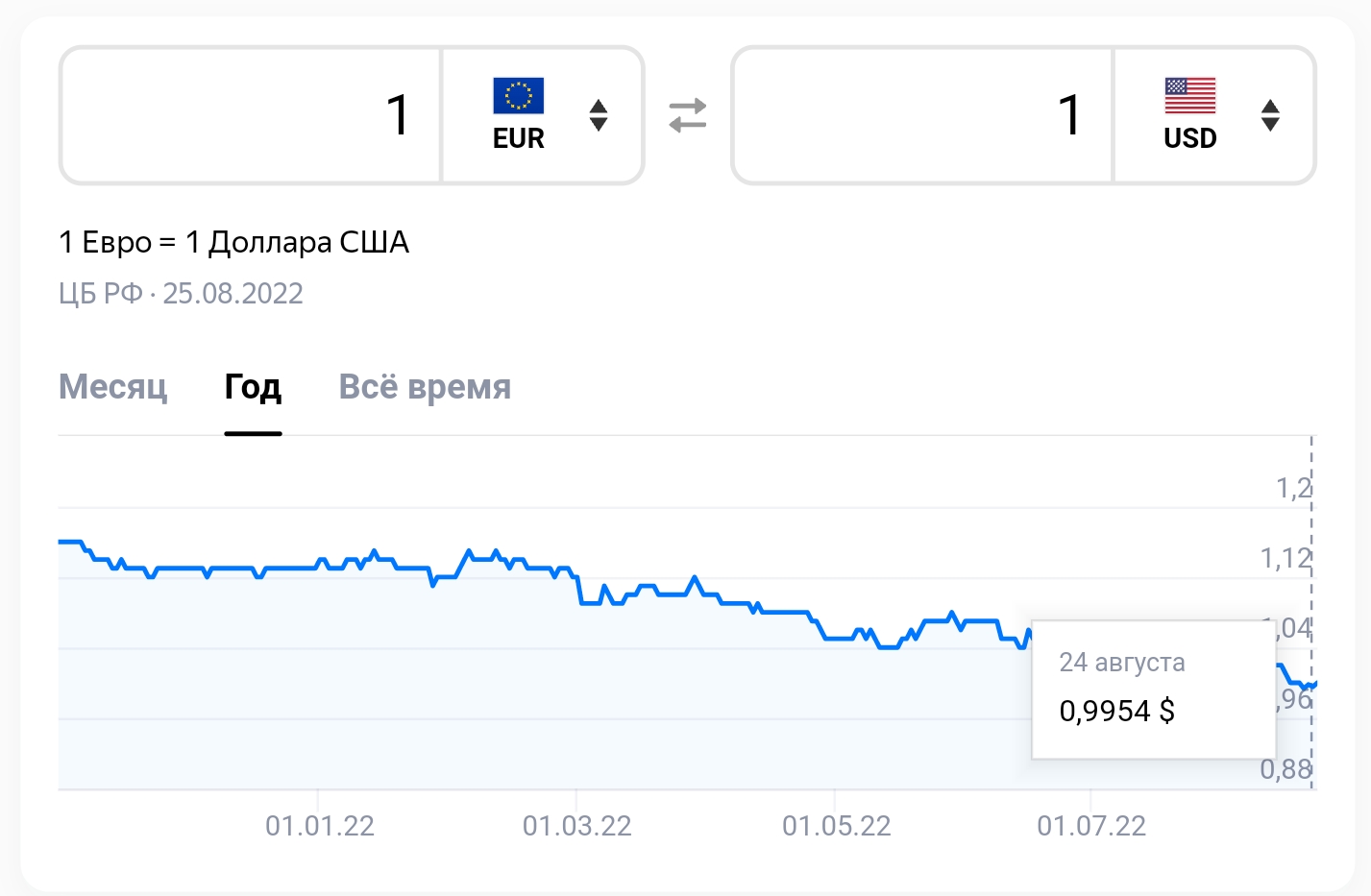Expand the EUR currency label dropdown
The width and height of the screenshot is (1371, 896).
pos(519,138)
